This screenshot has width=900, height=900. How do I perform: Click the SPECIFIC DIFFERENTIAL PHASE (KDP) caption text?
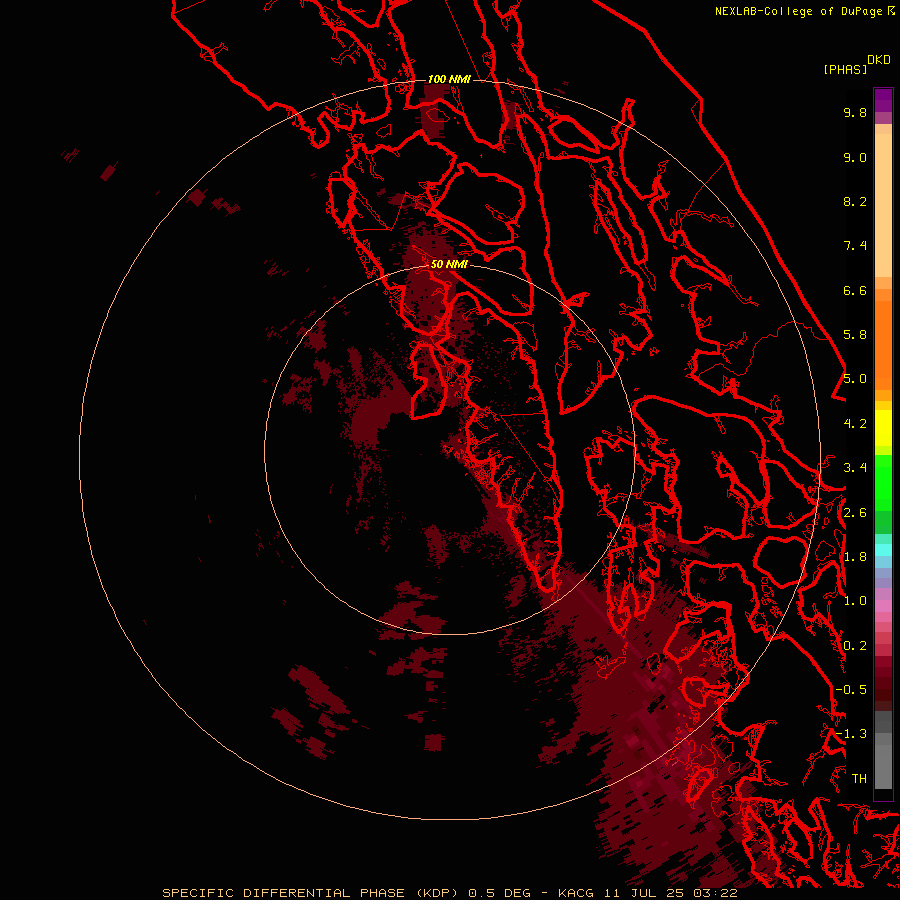pyautogui.click(x=312, y=893)
